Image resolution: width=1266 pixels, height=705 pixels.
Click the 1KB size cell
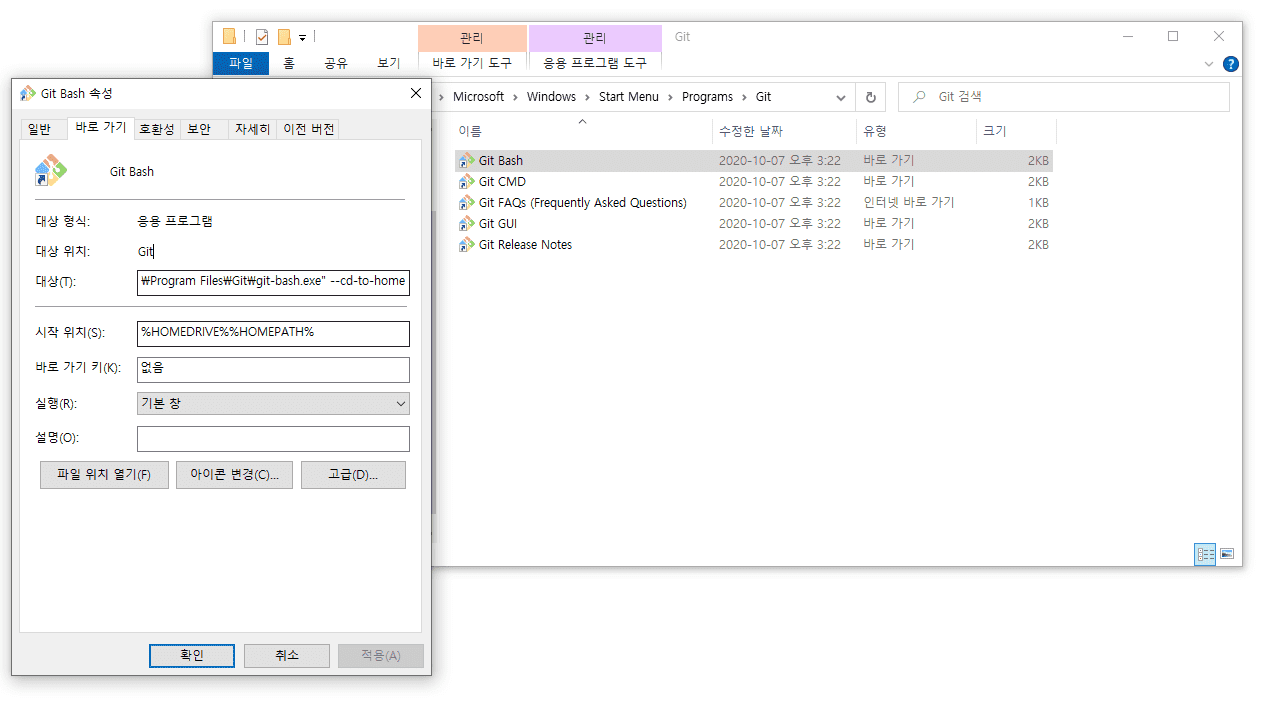1038,203
